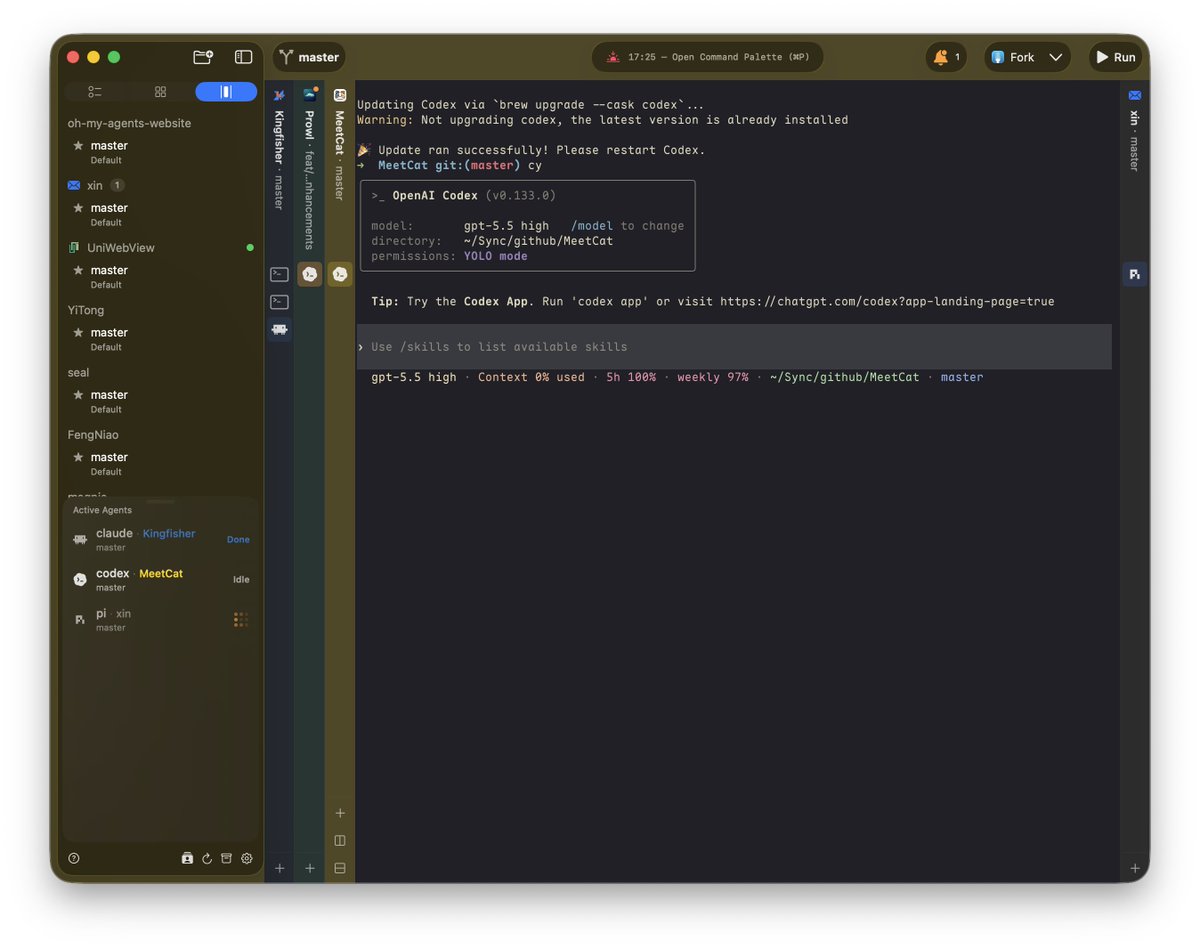Add new tab in Prowl column
The image size is (1200, 949).
[x=310, y=868]
